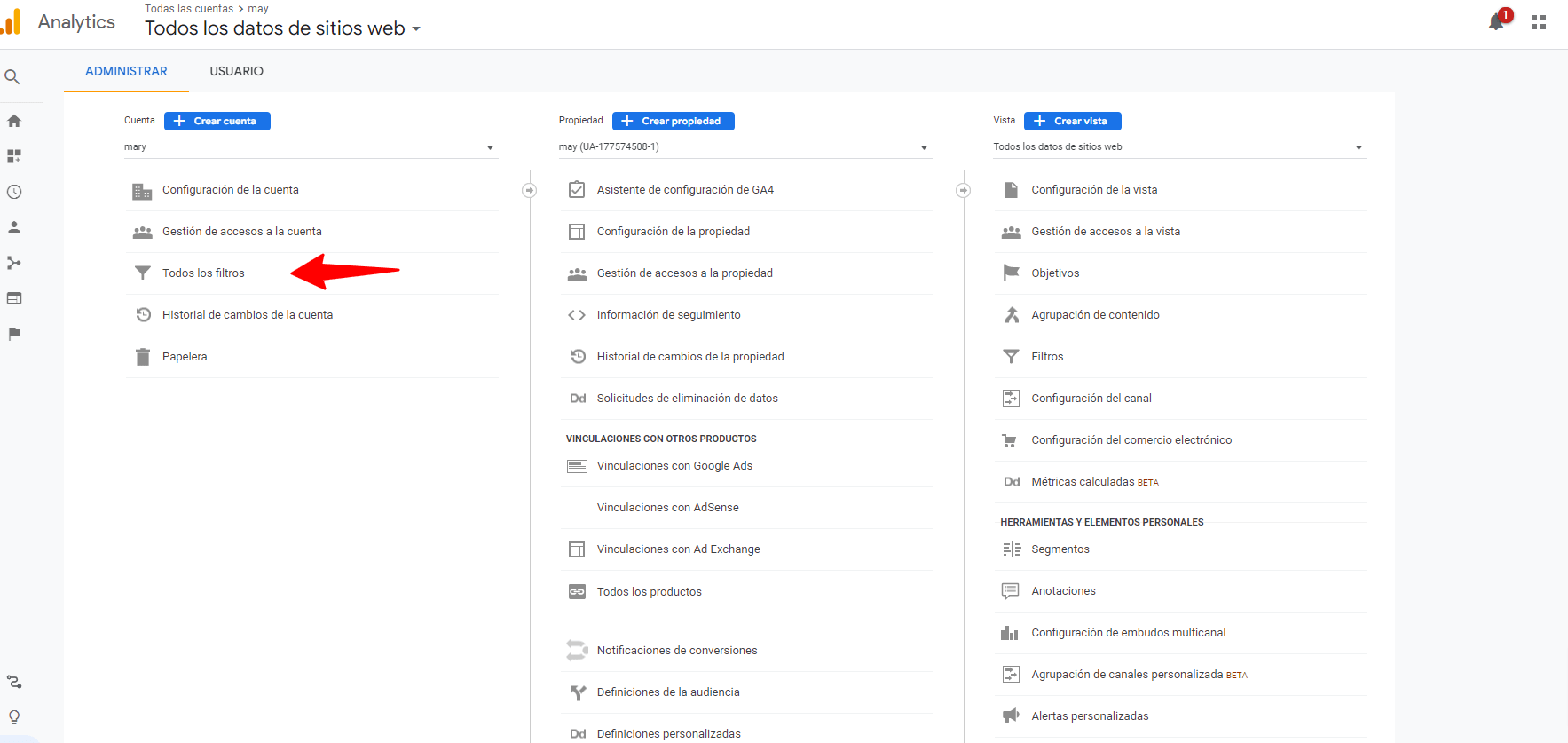Open Behavior reports card icon
This screenshot has height=743, width=1568.
pos(14,298)
